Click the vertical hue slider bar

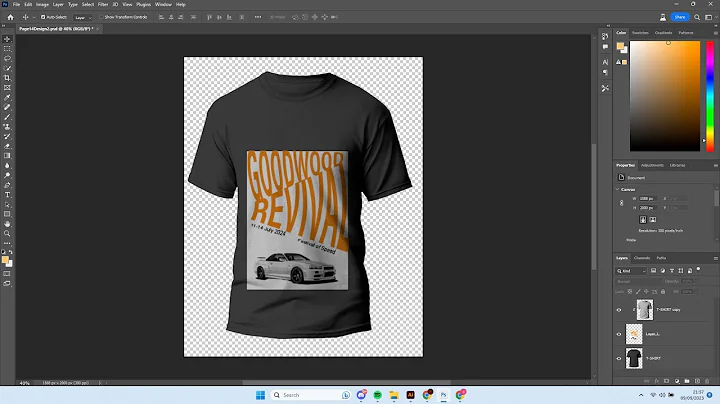point(710,96)
